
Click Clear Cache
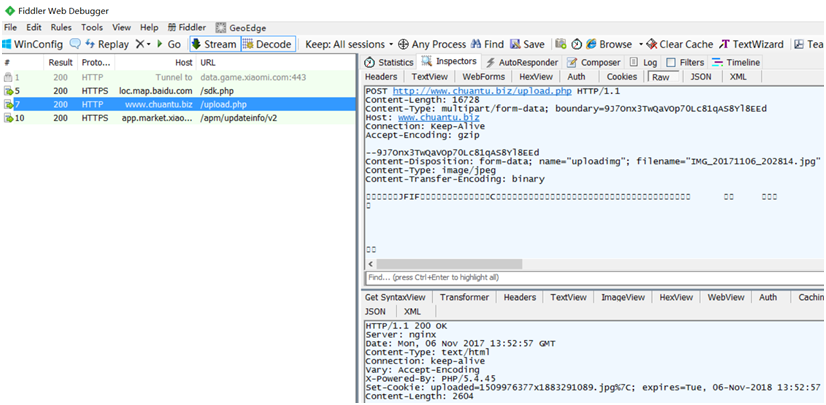click(680, 44)
